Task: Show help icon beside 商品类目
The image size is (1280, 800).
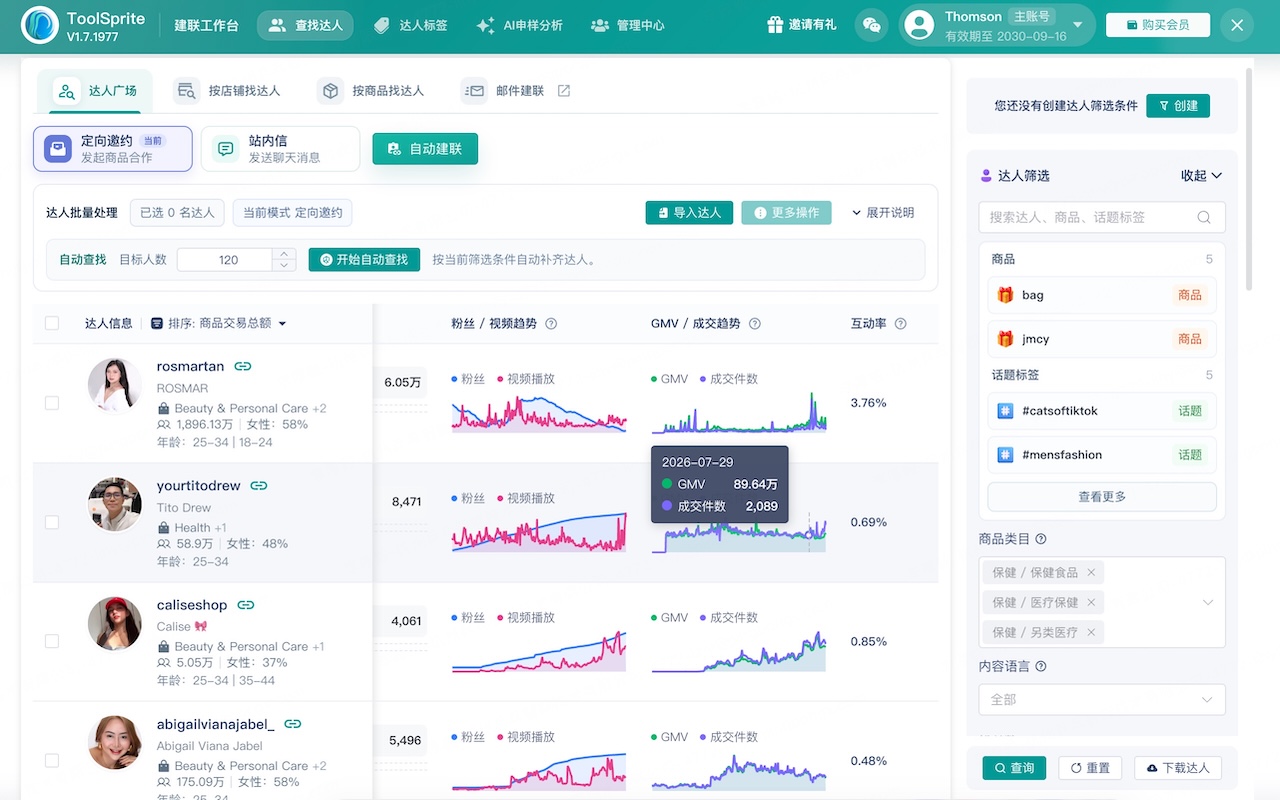Action: tap(1041, 539)
